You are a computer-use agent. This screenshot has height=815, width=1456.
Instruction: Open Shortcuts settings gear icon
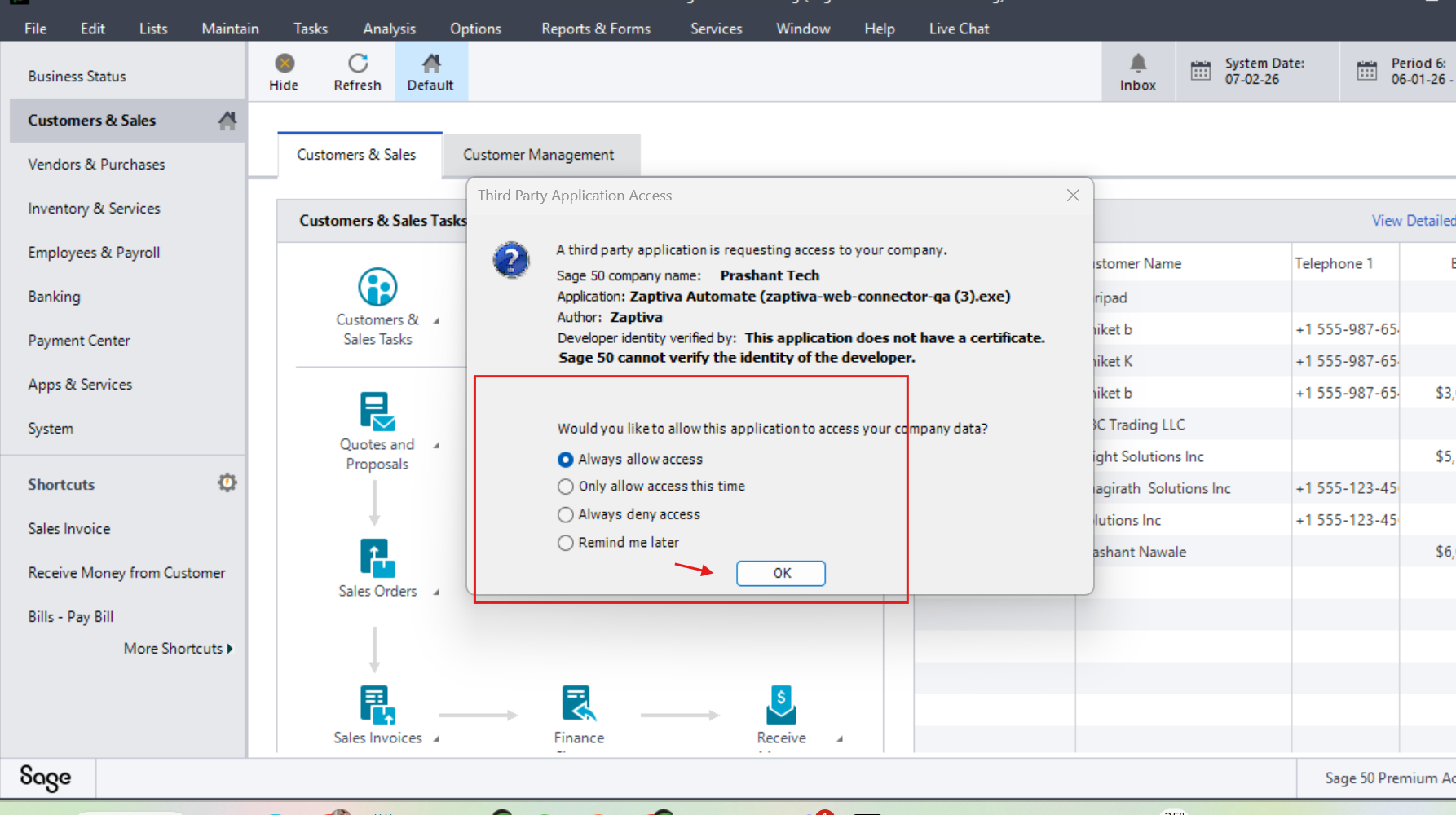tap(227, 483)
